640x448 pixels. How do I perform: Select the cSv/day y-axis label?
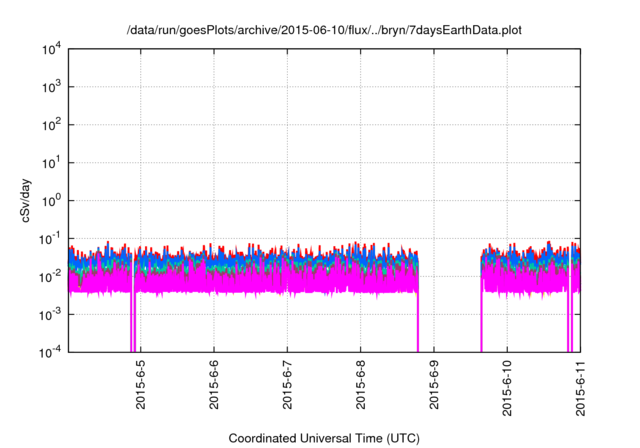tap(26, 200)
